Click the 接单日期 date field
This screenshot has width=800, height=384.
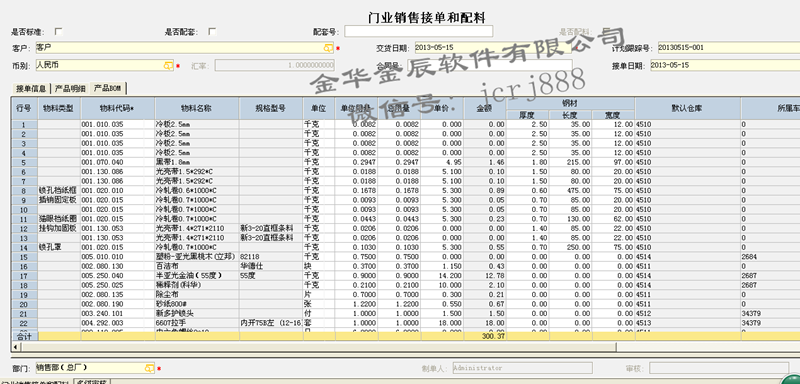(725, 65)
